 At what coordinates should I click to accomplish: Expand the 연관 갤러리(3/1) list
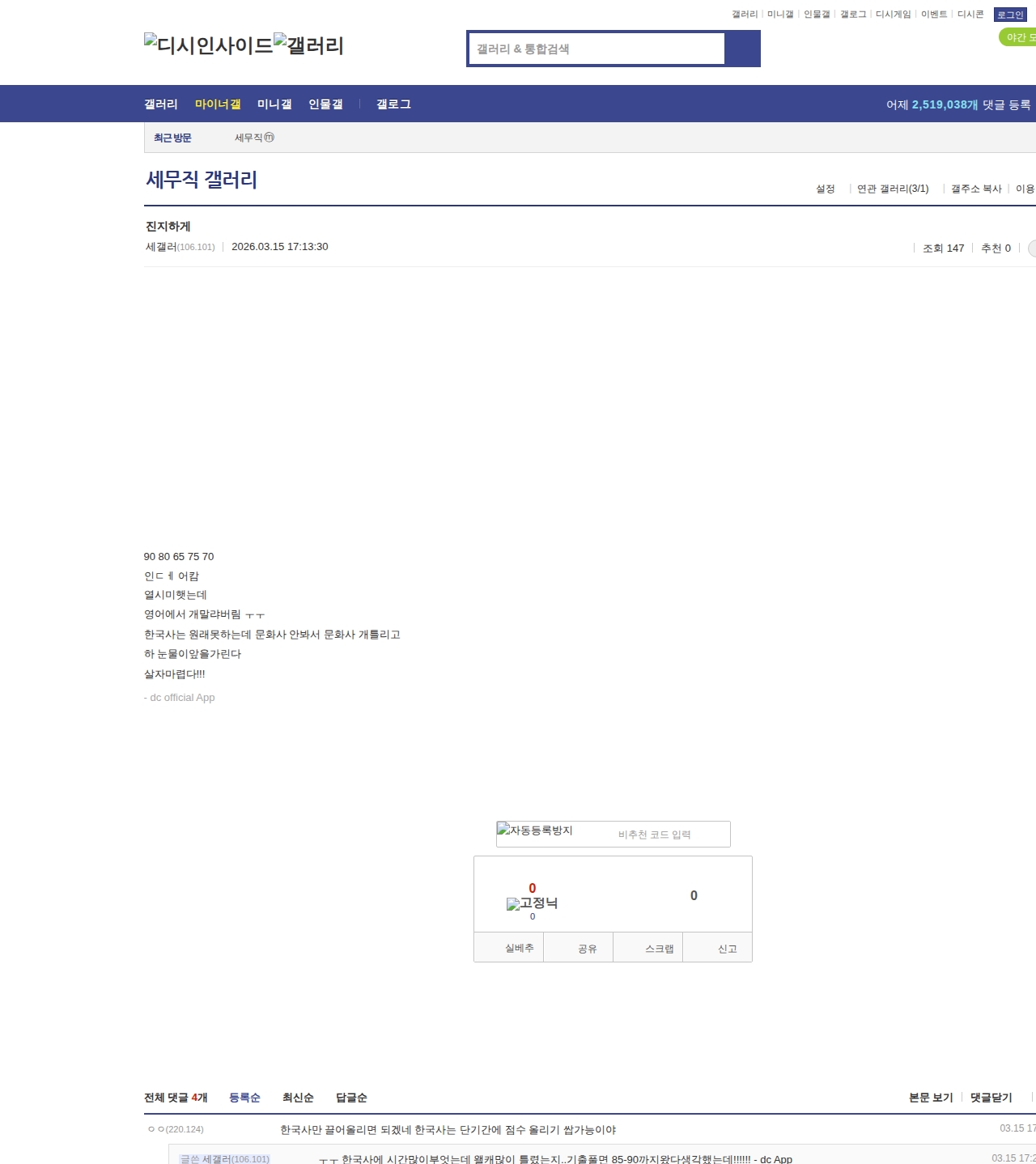pyautogui.click(x=892, y=189)
